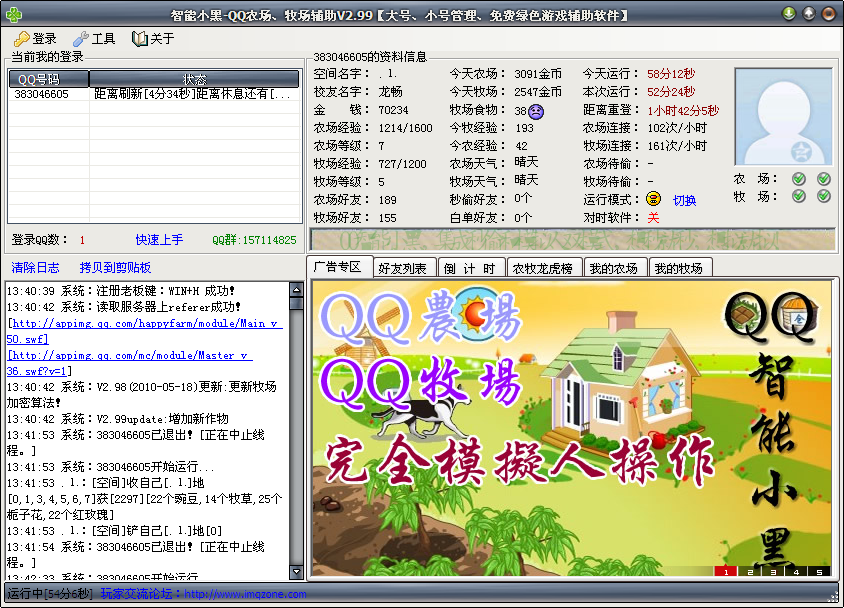Click the QQ農場 QQ牧場 ad banner image
Viewport: 844px width, 608px height.
pos(573,428)
